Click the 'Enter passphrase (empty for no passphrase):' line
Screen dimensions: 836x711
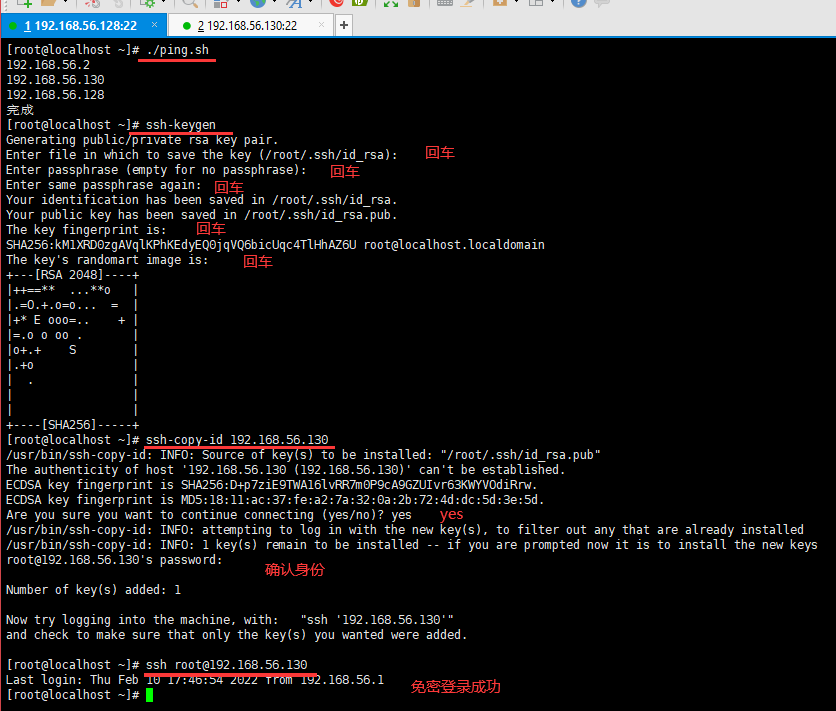pyautogui.click(x=156, y=169)
